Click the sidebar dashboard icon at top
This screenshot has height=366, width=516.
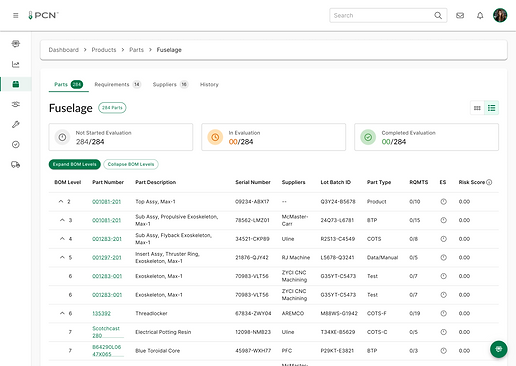[x=16, y=44]
